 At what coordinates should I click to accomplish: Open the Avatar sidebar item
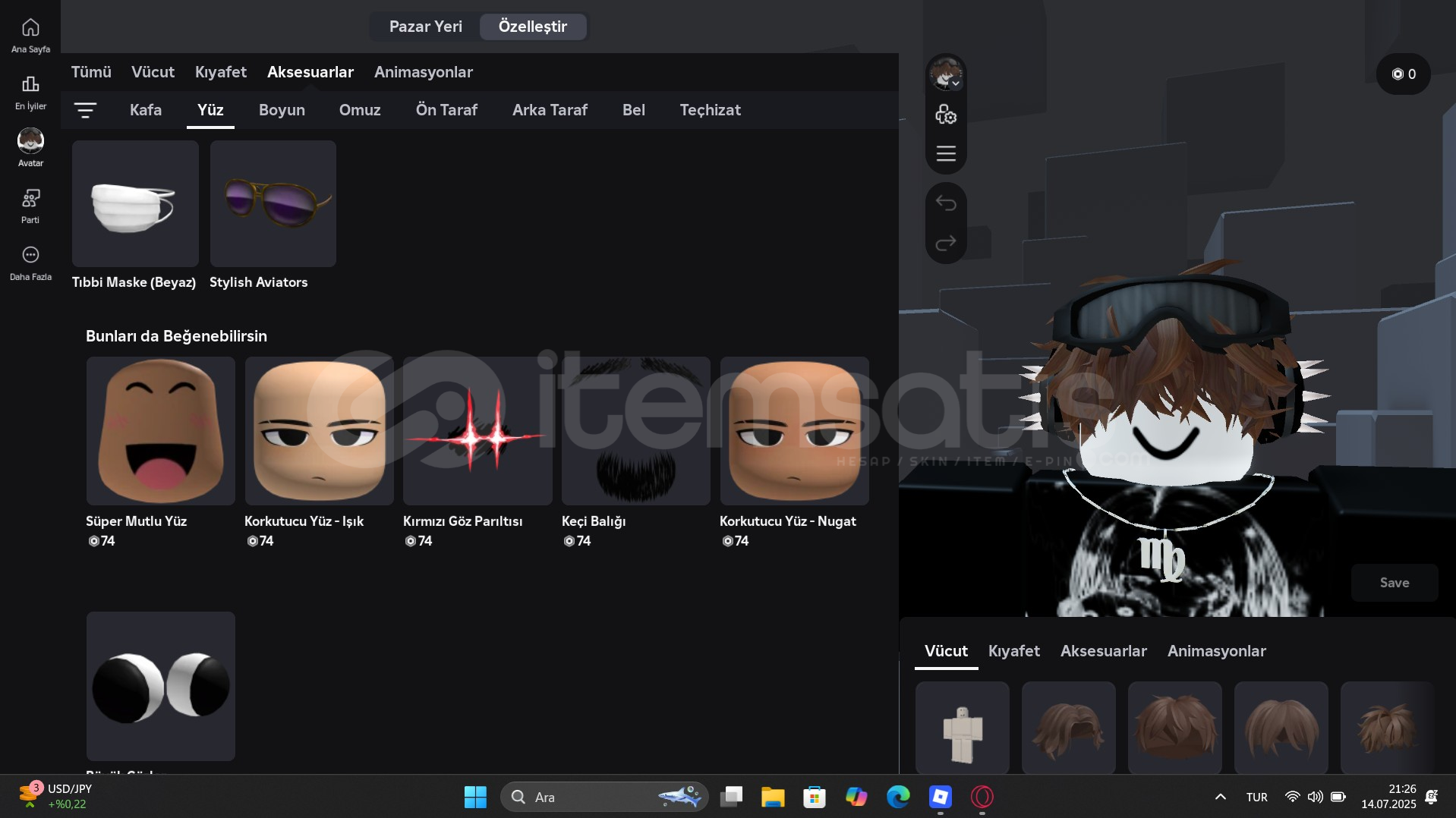[x=30, y=148]
